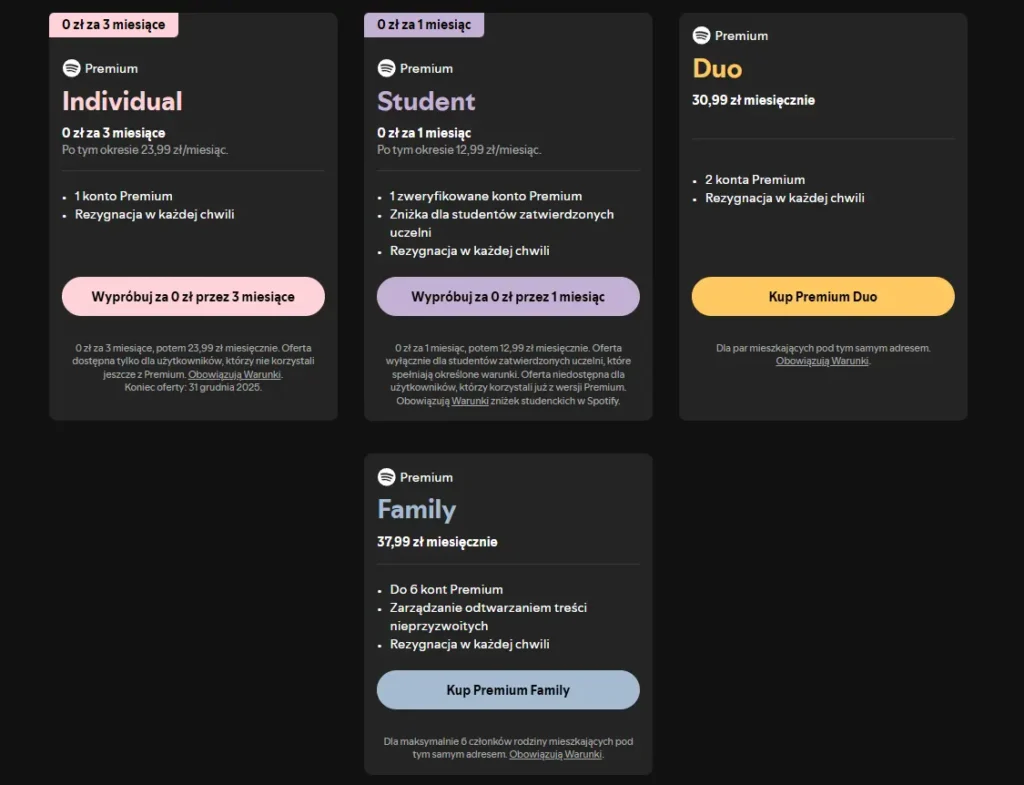
Task: Click the pink "0 zł za 3 miesiące" badge
Action: [113, 24]
